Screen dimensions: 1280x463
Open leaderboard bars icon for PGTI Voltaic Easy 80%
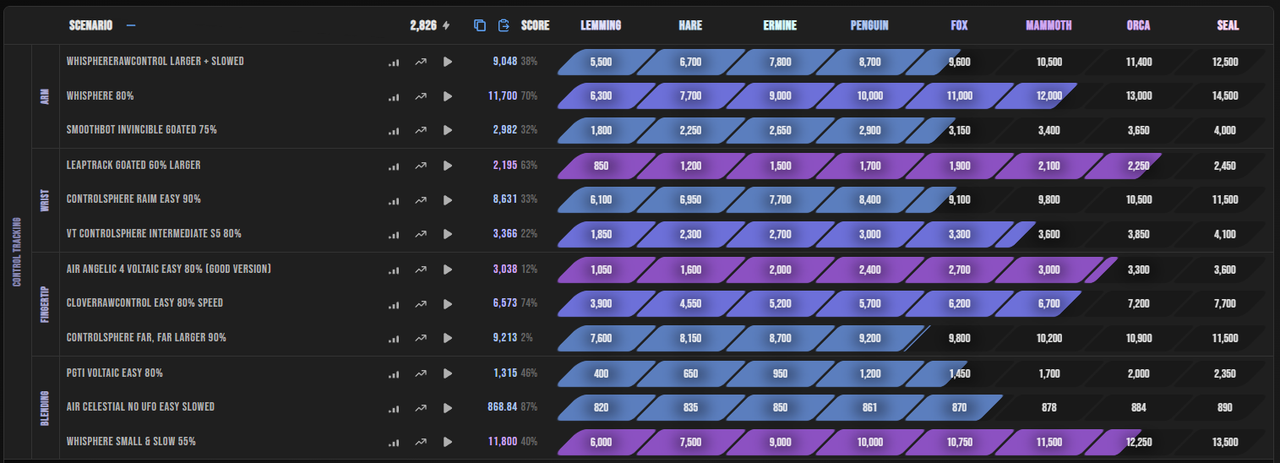pyautogui.click(x=394, y=373)
